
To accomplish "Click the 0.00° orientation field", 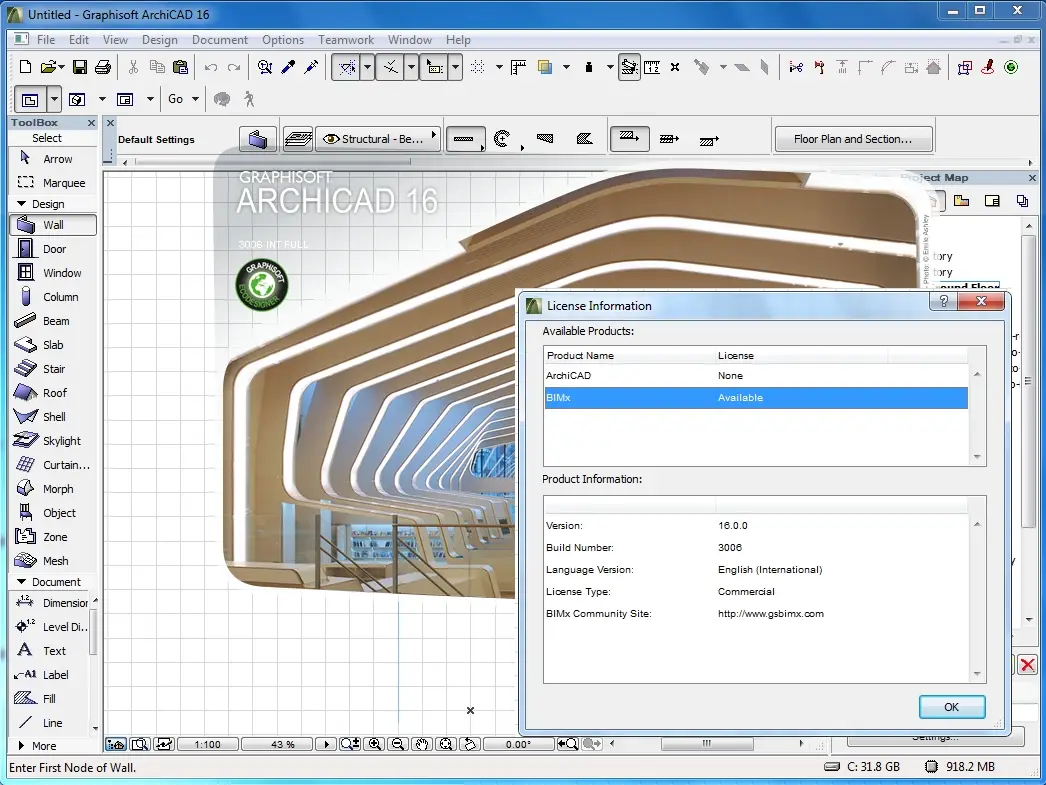I will tap(518, 744).
